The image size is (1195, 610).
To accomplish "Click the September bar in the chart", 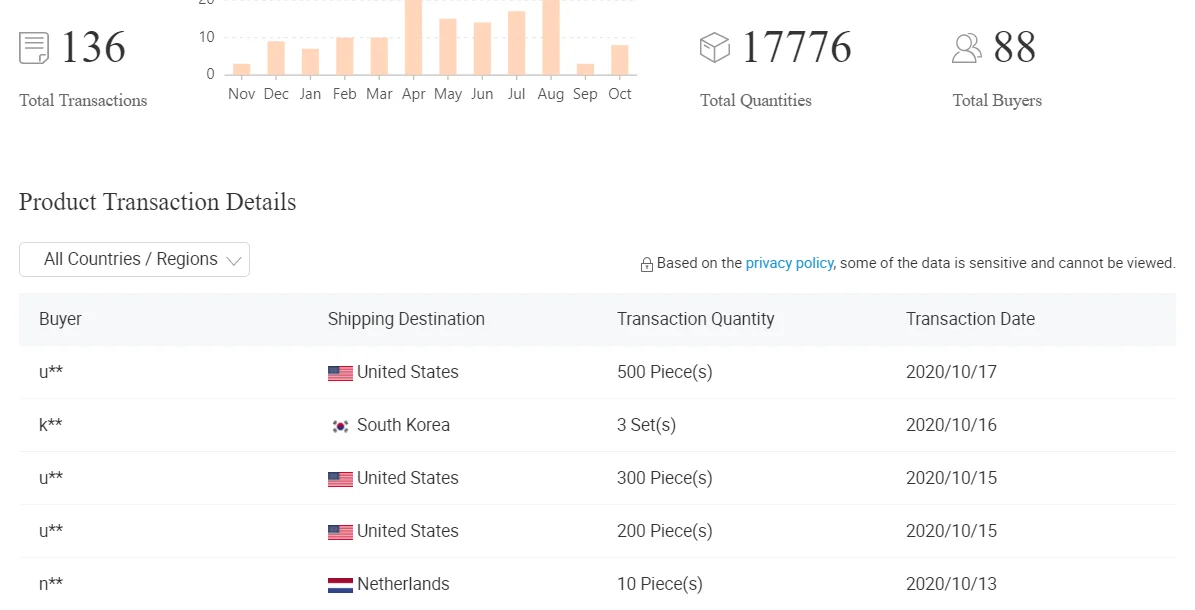I will pos(585,69).
